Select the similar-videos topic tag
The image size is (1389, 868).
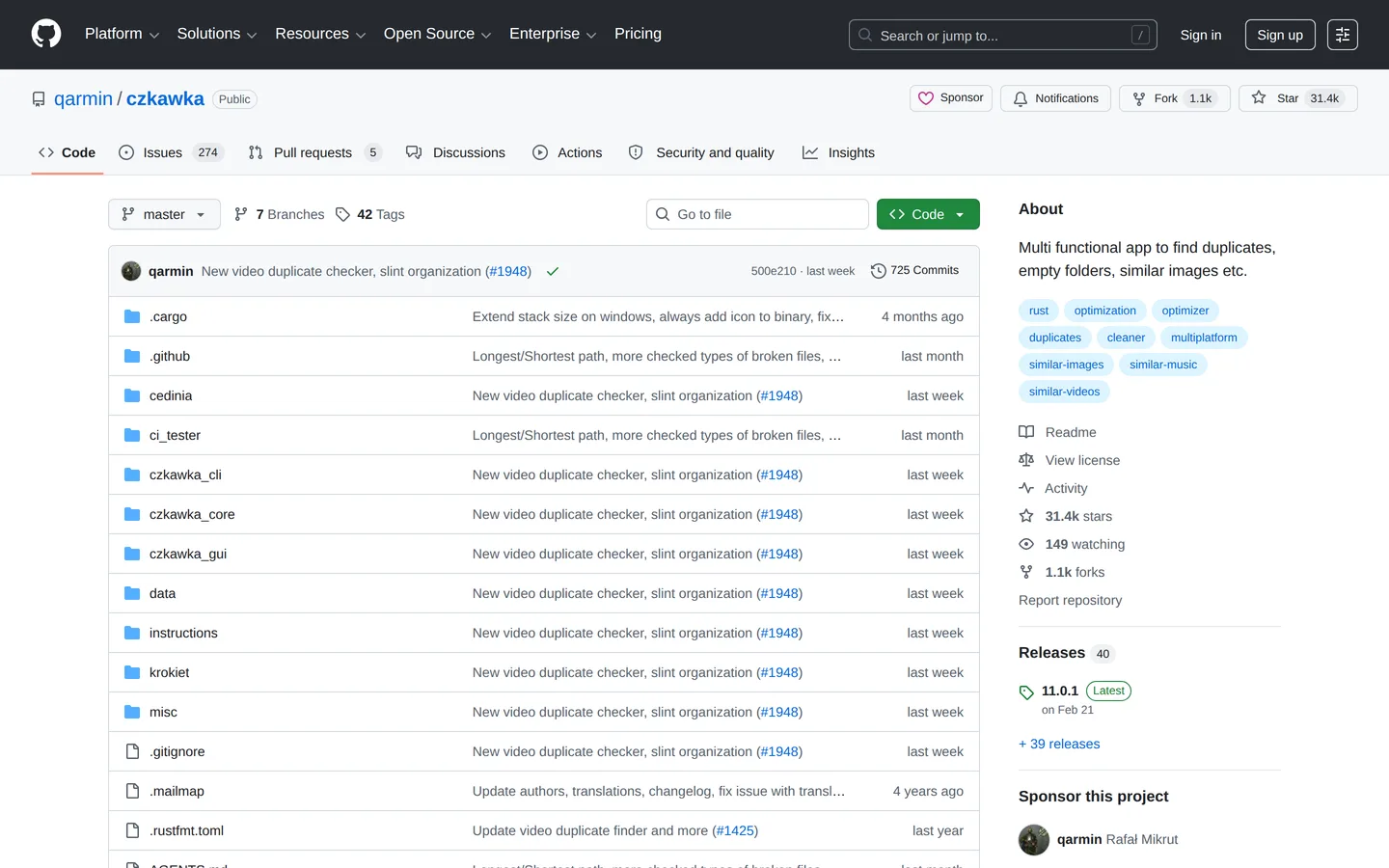pos(1064,392)
